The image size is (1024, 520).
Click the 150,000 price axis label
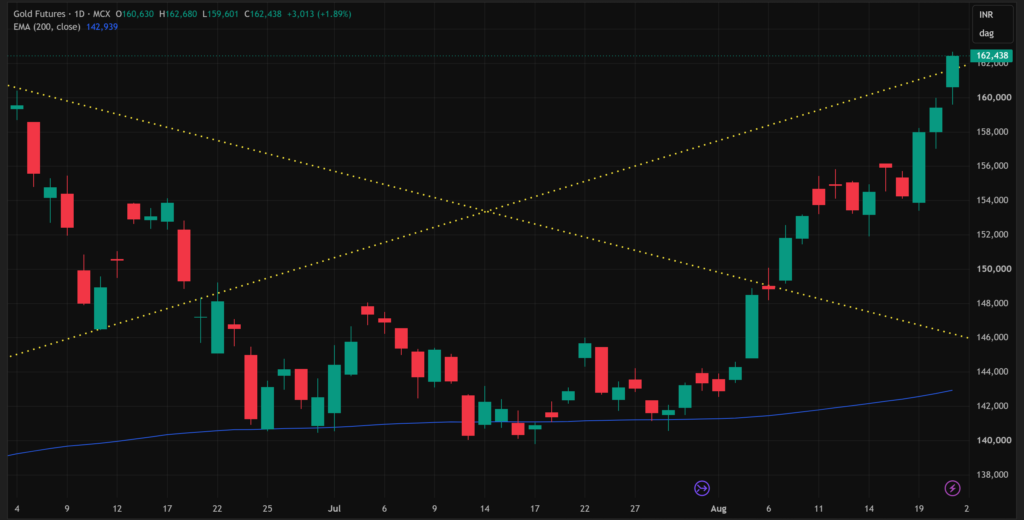point(993,269)
